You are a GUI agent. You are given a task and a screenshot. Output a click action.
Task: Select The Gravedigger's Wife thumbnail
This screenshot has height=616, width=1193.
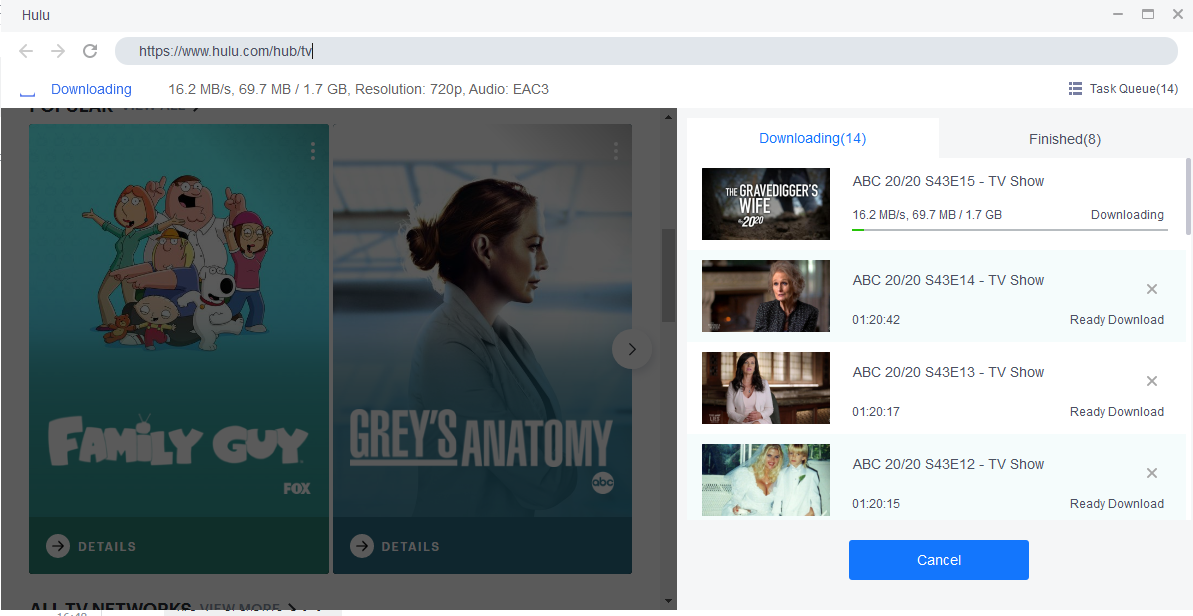[765, 204]
